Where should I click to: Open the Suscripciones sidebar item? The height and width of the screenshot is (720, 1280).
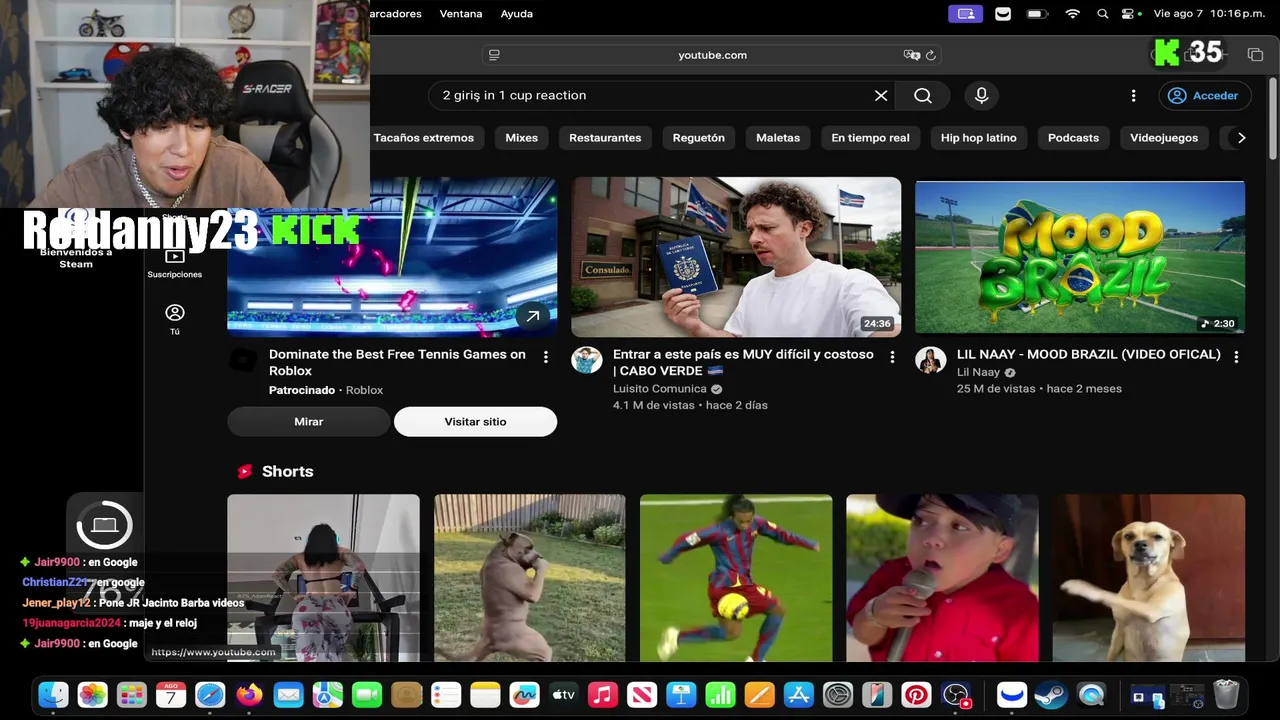[x=175, y=262]
